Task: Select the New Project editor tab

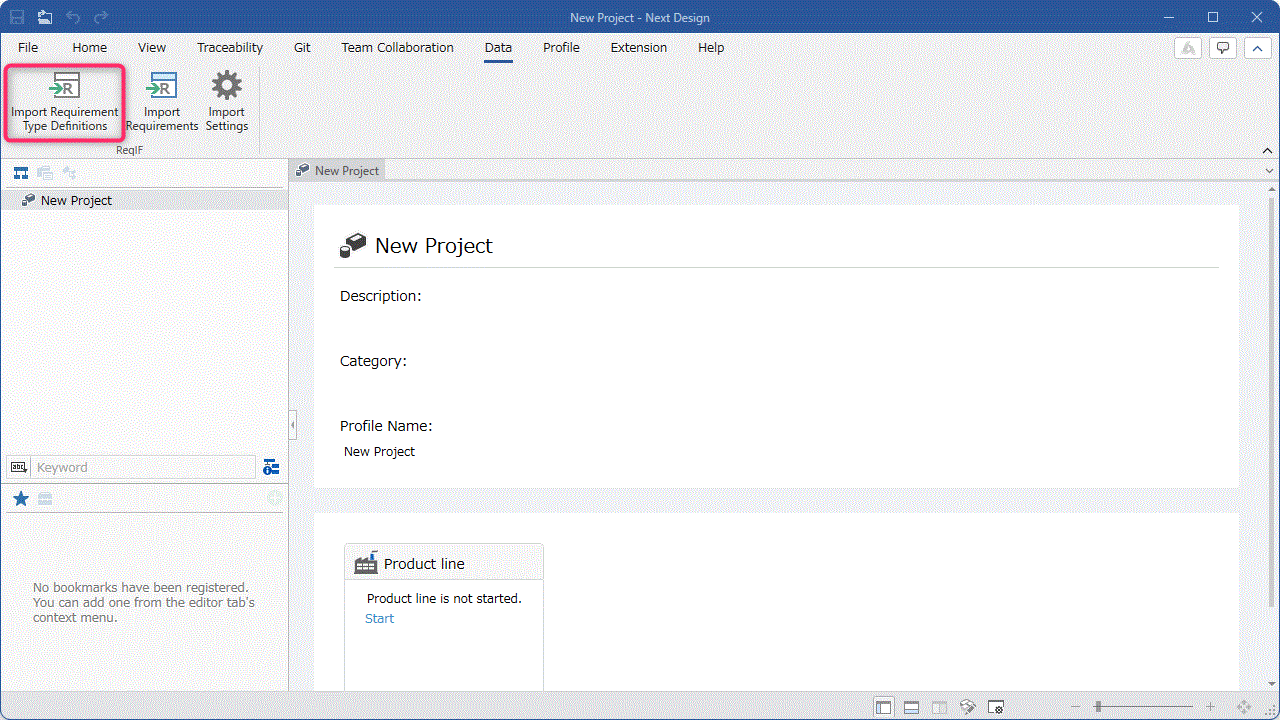Action: pos(337,171)
